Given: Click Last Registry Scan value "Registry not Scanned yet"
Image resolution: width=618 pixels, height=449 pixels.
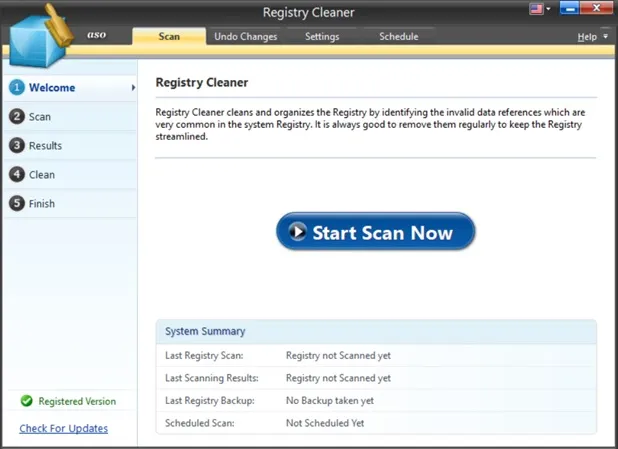Looking at the screenshot, I should coord(338,356).
